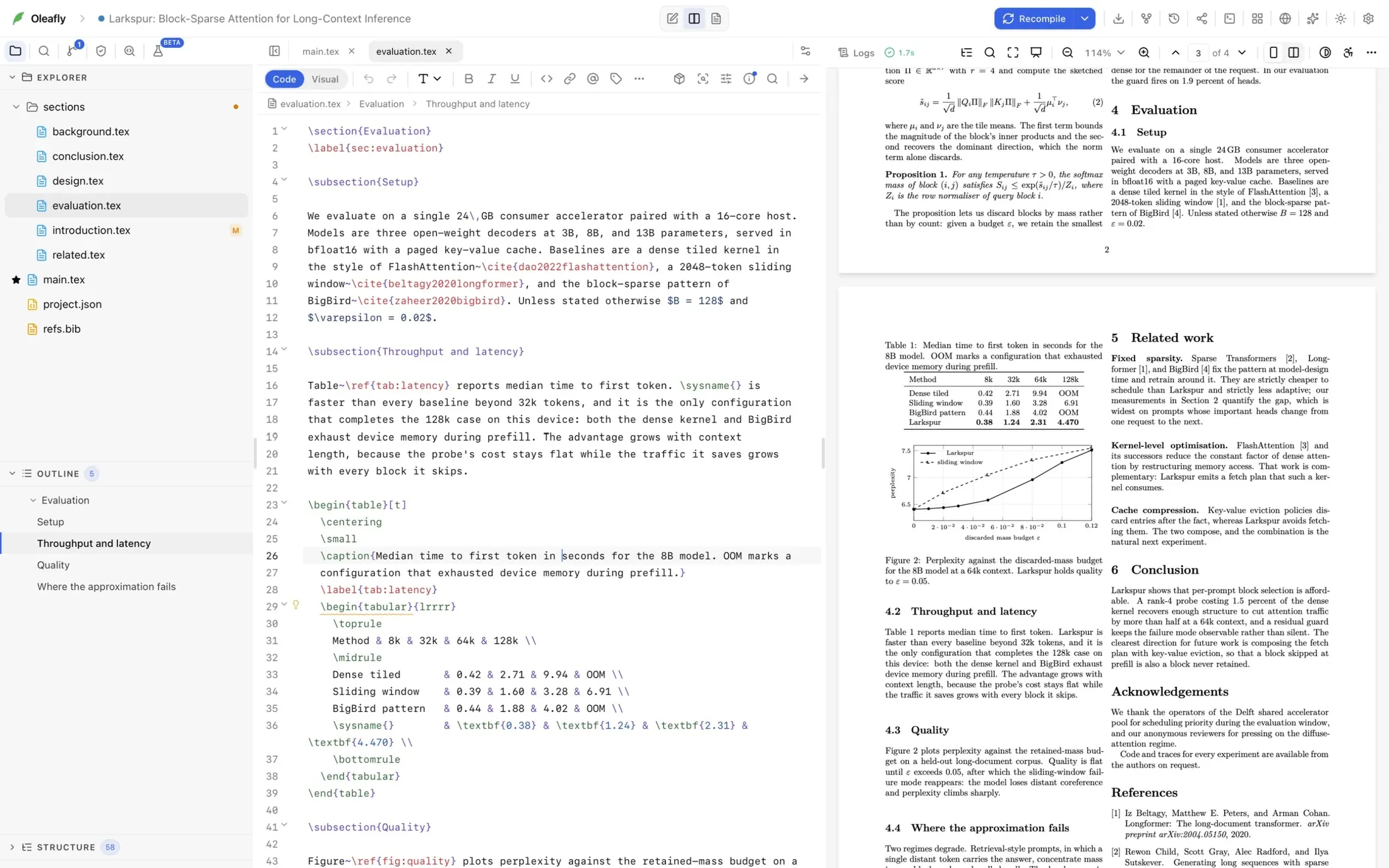The image size is (1389, 868).
Task: Click the lightbulb hint on line 29
Action: tap(295, 605)
